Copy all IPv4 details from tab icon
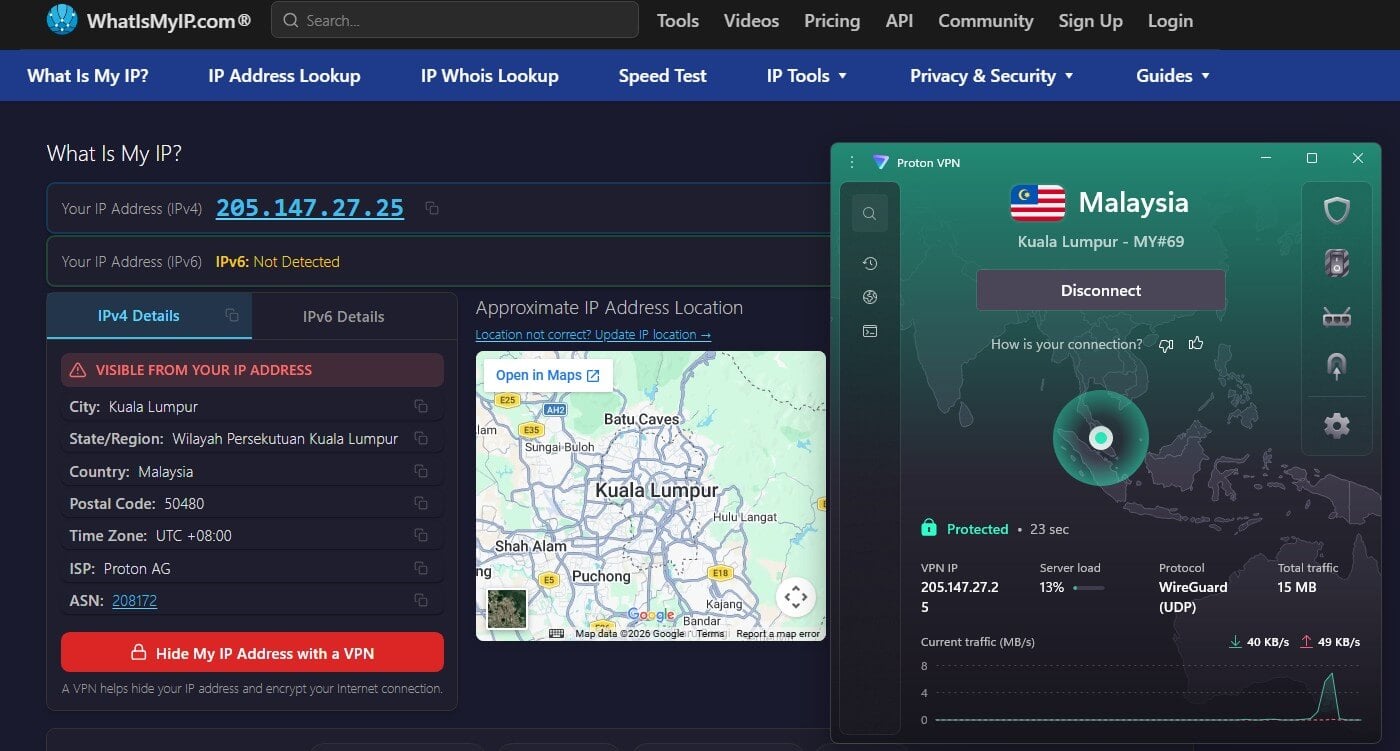This screenshot has width=1400, height=751. click(232, 315)
